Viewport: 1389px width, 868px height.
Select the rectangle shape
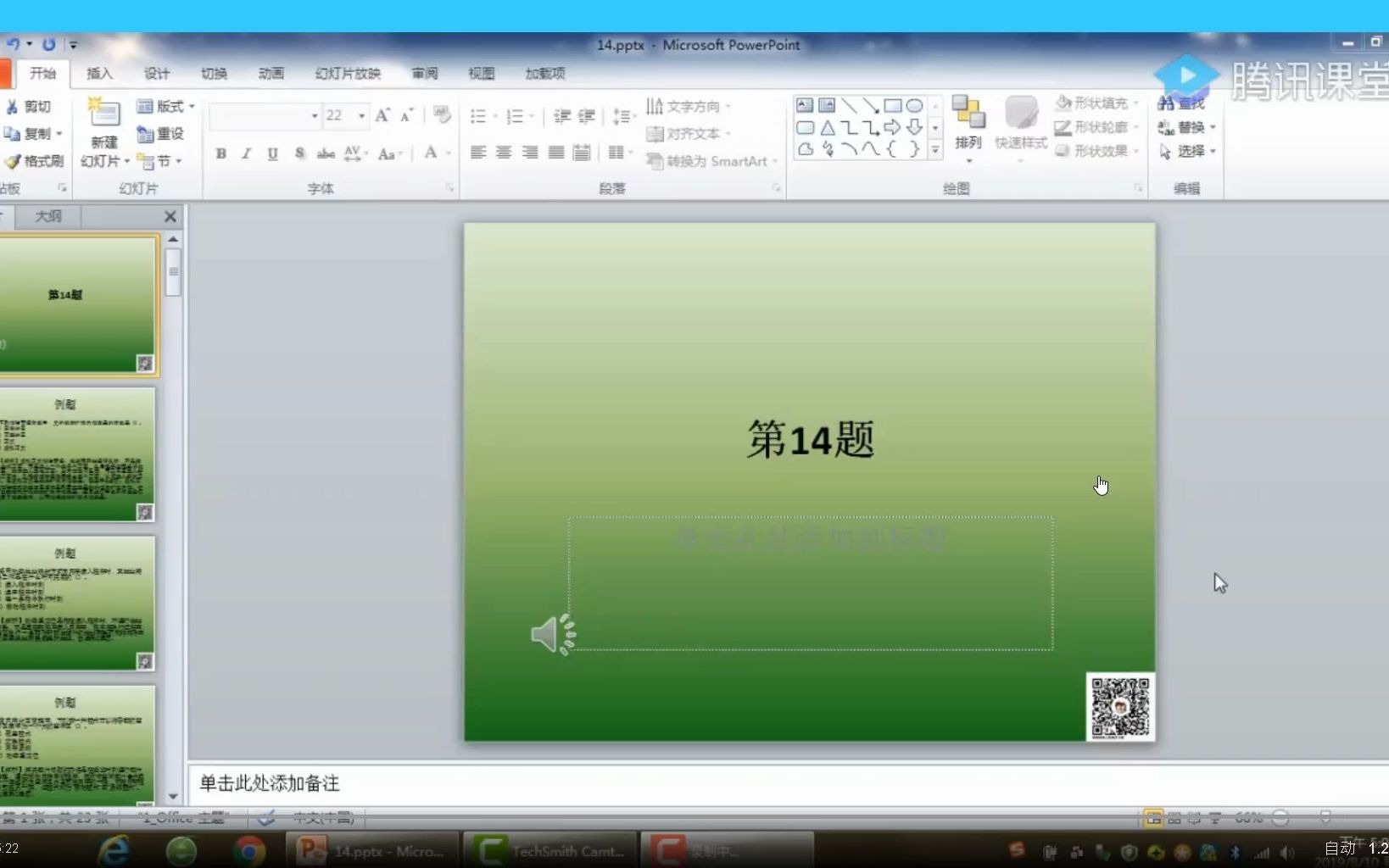pos(893,106)
